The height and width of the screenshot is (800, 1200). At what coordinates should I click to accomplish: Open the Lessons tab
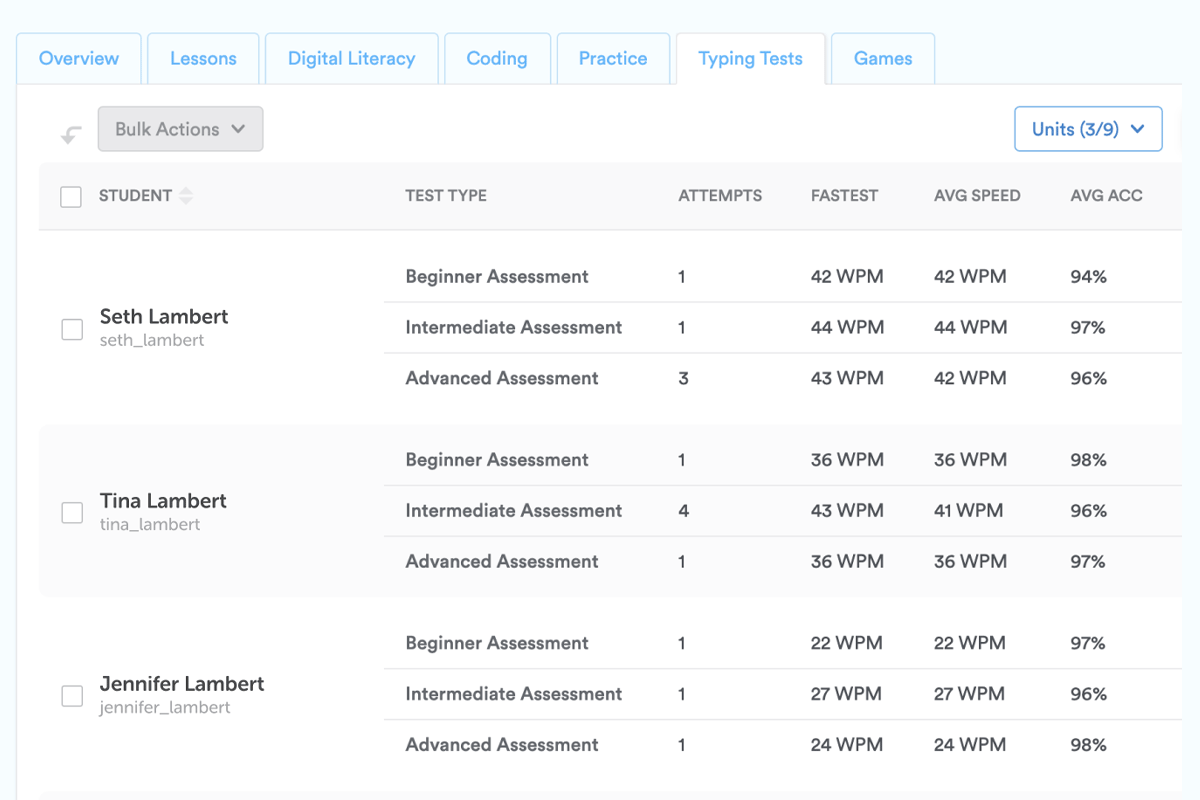pos(203,59)
